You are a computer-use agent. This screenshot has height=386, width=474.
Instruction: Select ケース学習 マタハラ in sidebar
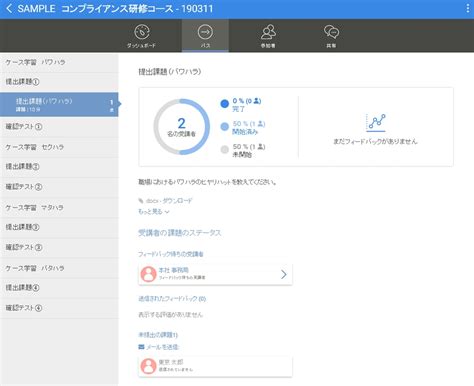click(x=59, y=207)
